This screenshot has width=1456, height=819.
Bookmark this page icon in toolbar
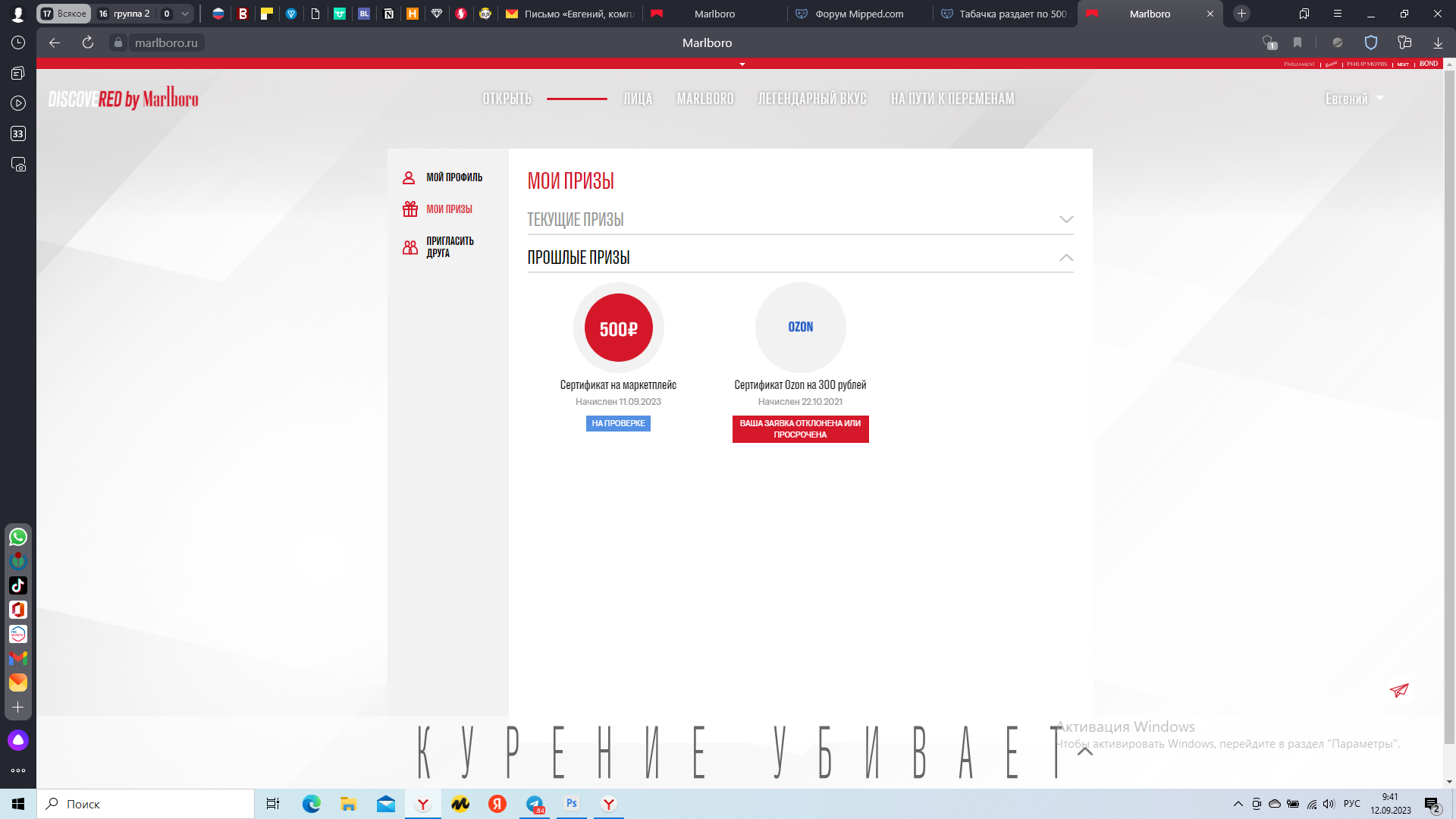click(x=1298, y=42)
